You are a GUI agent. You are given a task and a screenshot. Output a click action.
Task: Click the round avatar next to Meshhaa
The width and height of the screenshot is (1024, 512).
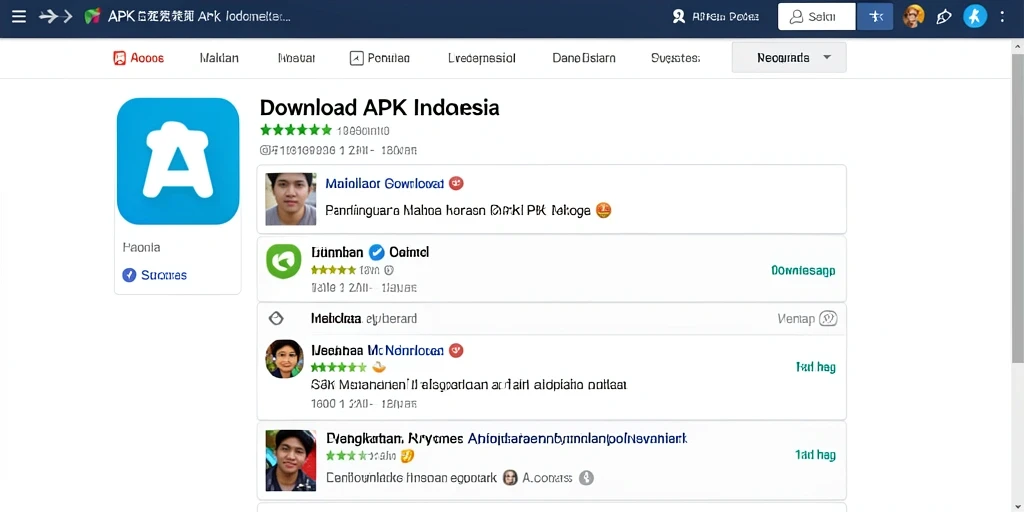[x=285, y=359]
